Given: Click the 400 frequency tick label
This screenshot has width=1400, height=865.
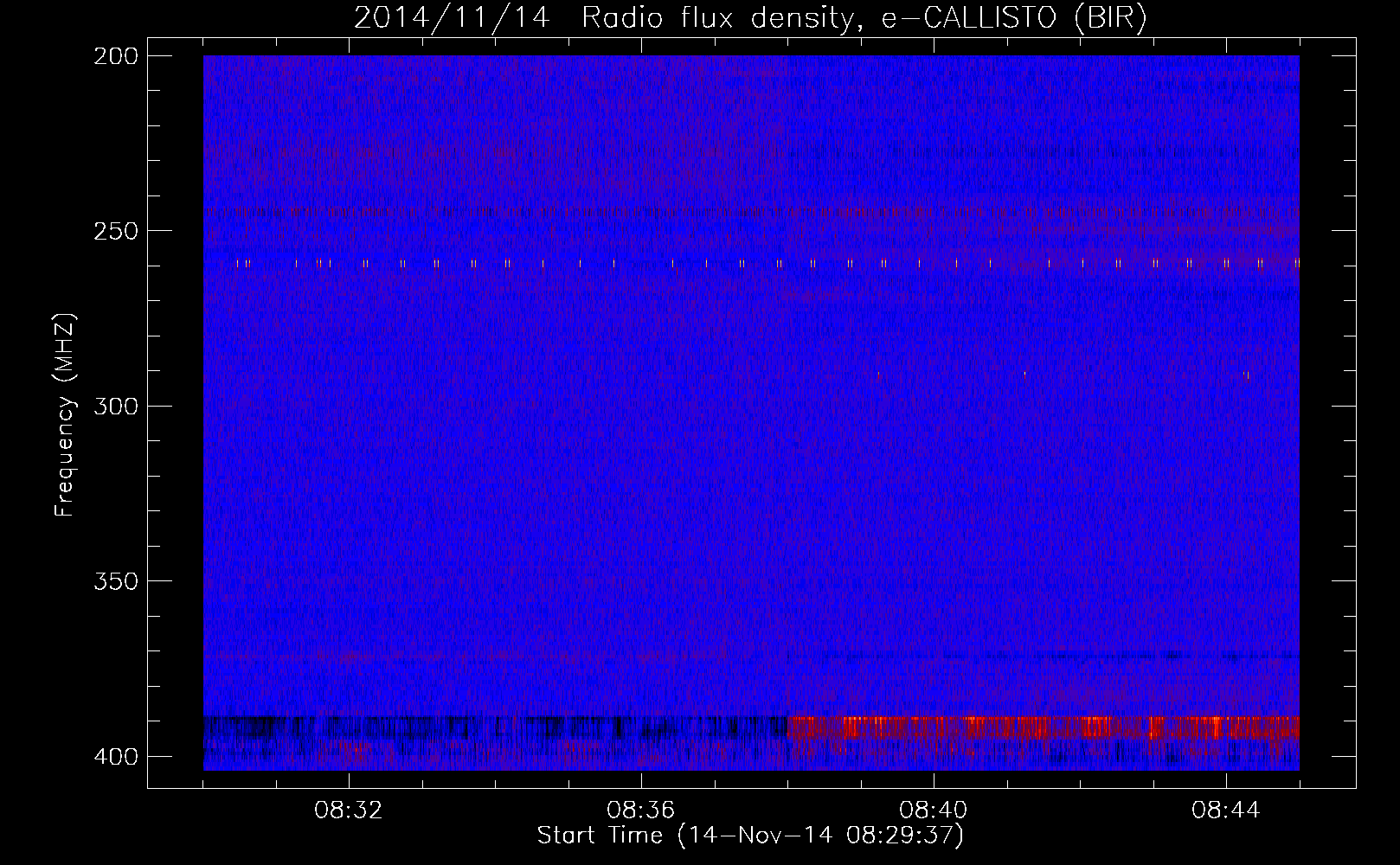Looking at the screenshot, I should pyautogui.click(x=114, y=757).
